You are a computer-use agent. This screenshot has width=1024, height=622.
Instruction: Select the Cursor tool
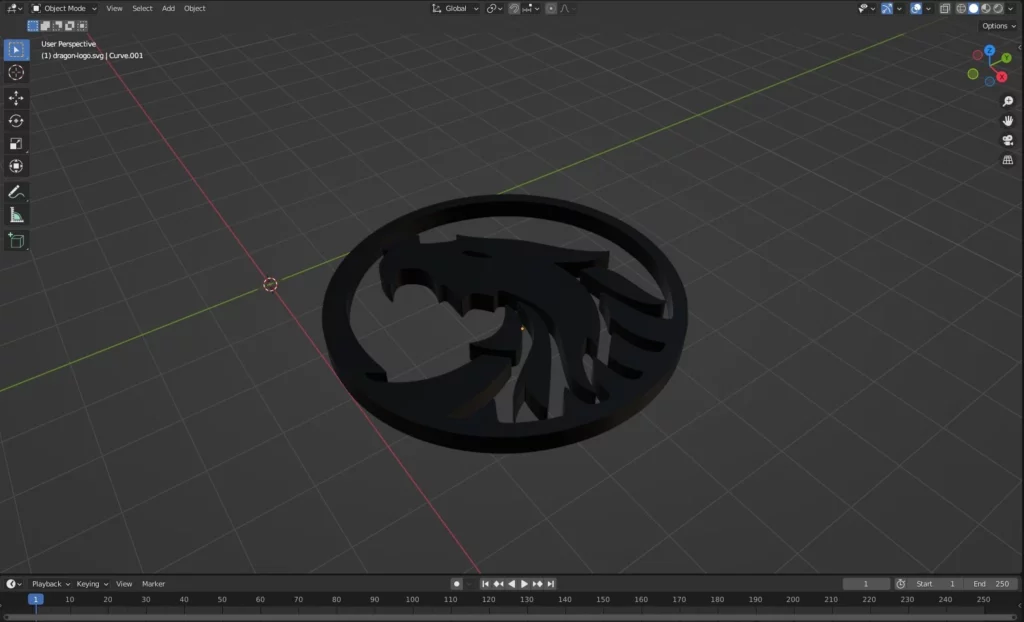pos(16,73)
